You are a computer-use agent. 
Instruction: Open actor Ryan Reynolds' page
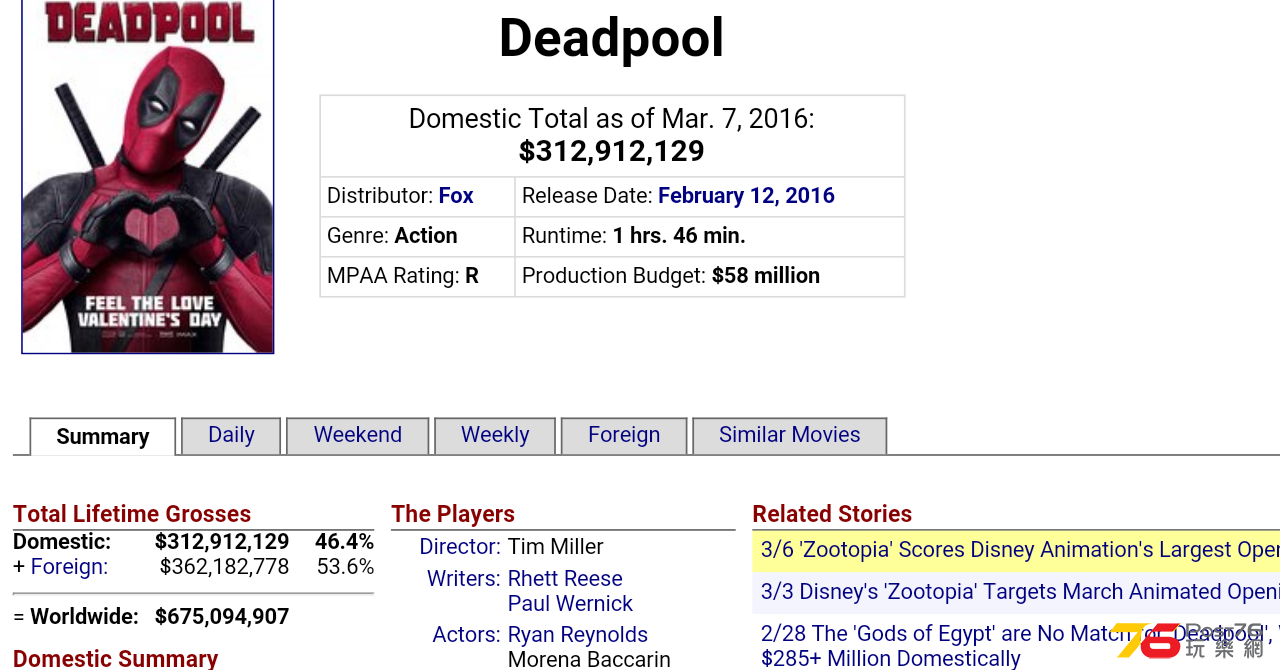click(x=578, y=635)
